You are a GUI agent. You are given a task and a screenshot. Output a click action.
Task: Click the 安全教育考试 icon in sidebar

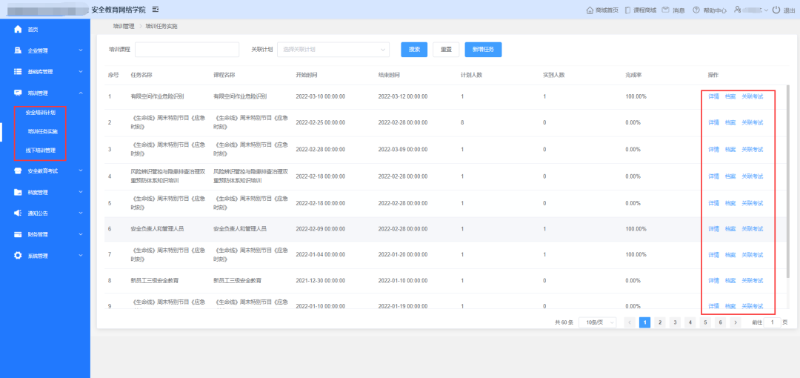pos(18,171)
